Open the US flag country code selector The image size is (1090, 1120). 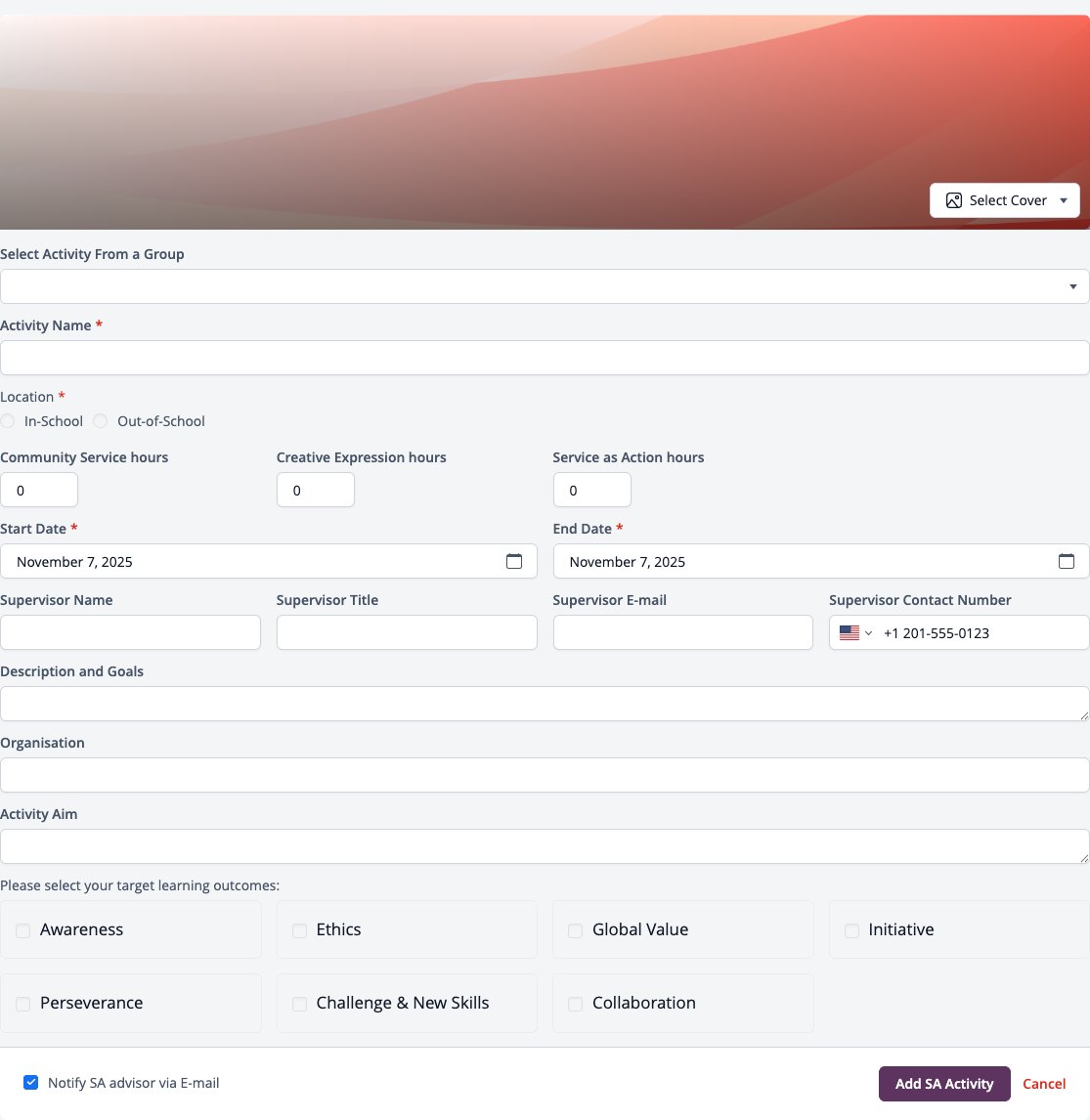pos(855,633)
